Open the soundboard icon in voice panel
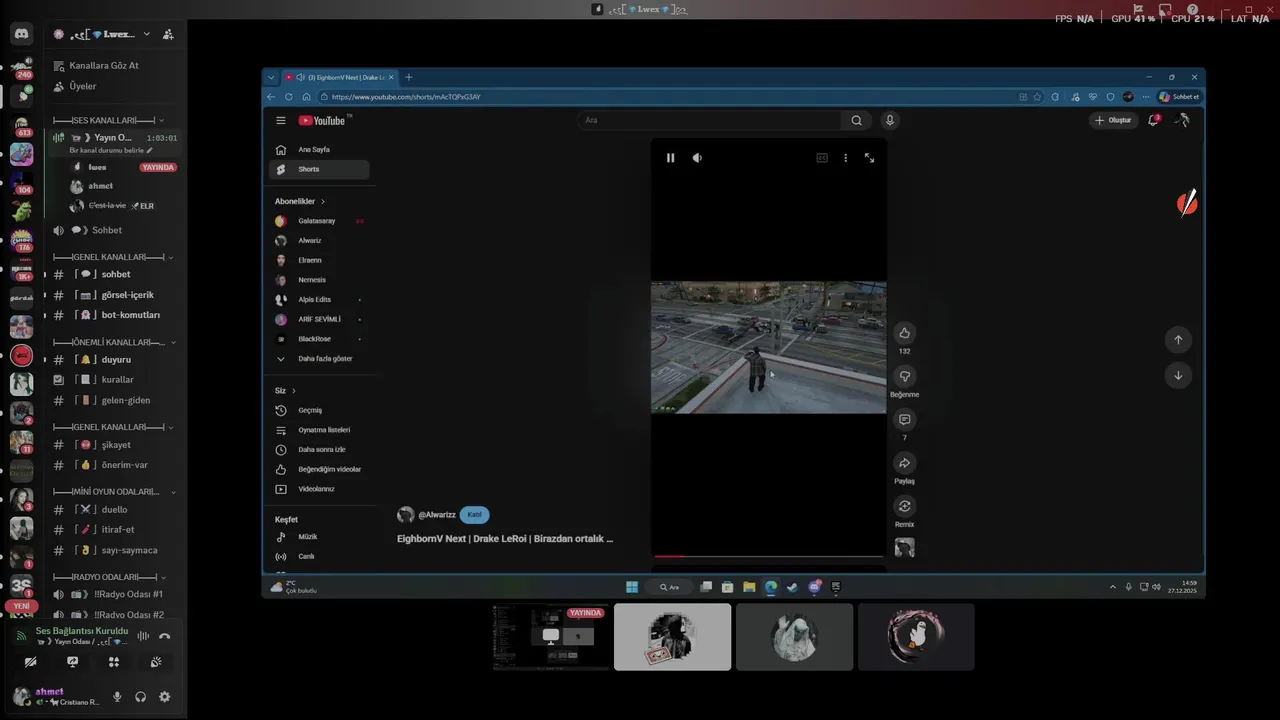The width and height of the screenshot is (1280, 720). point(156,662)
